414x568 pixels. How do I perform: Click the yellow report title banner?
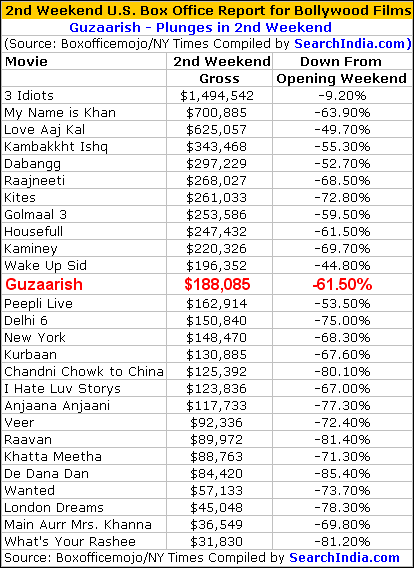coord(207,11)
